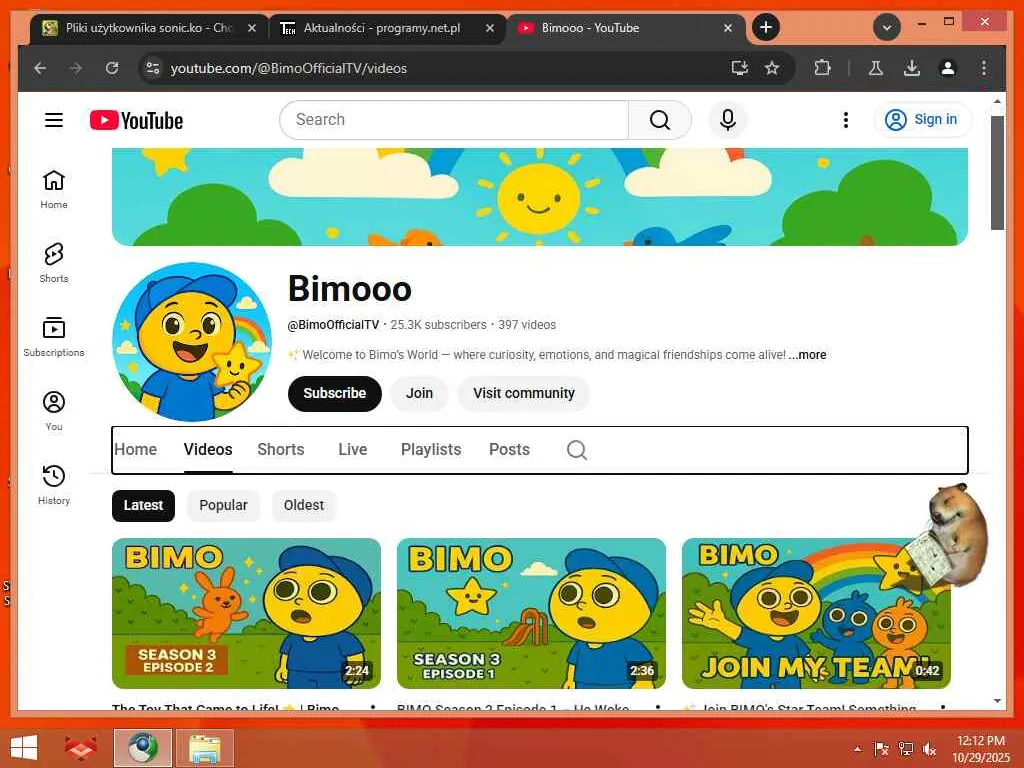This screenshot has width=1024, height=768.
Task: Reload the current page
Action: pos(112,68)
